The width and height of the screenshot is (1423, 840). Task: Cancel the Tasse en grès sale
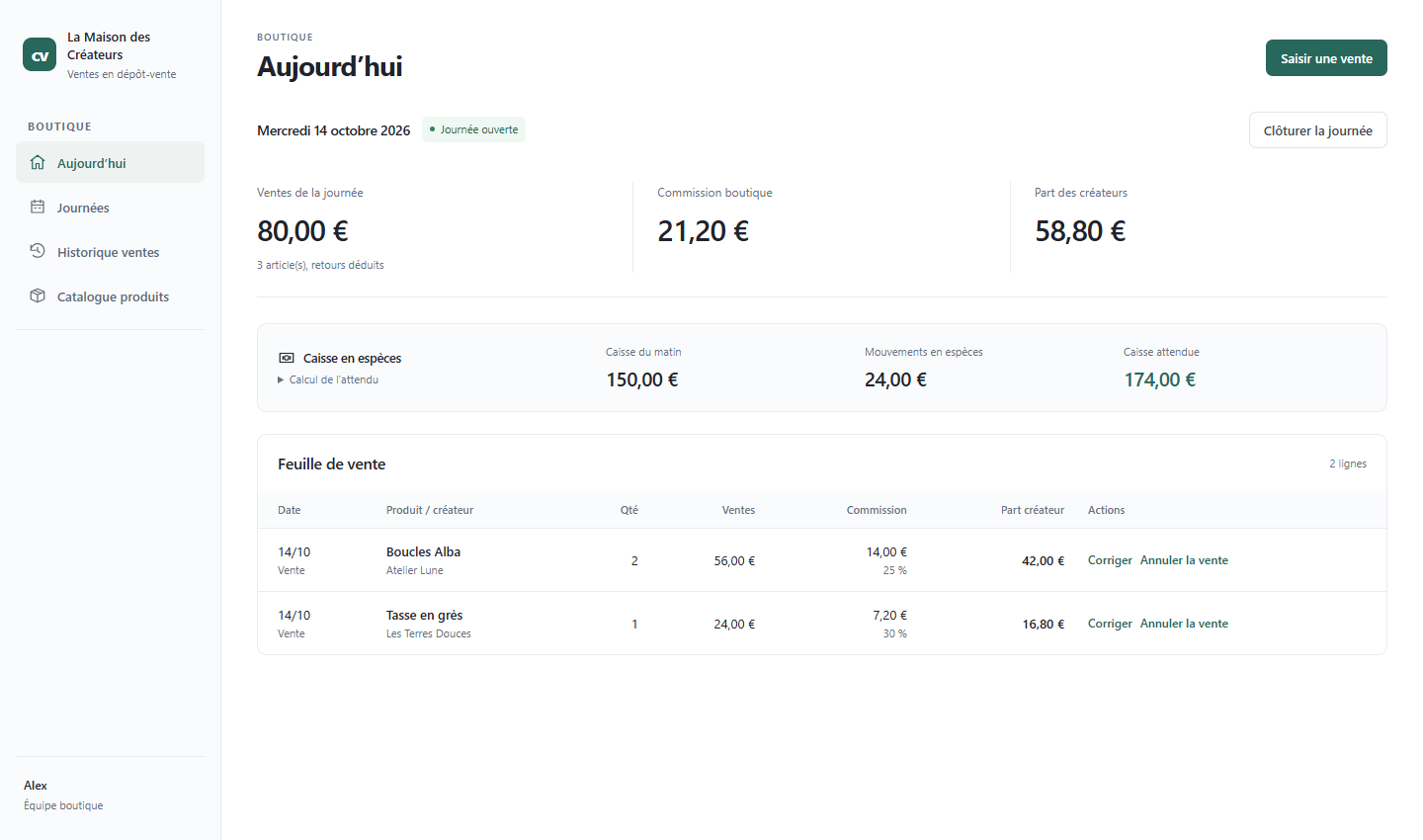point(1184,624)
